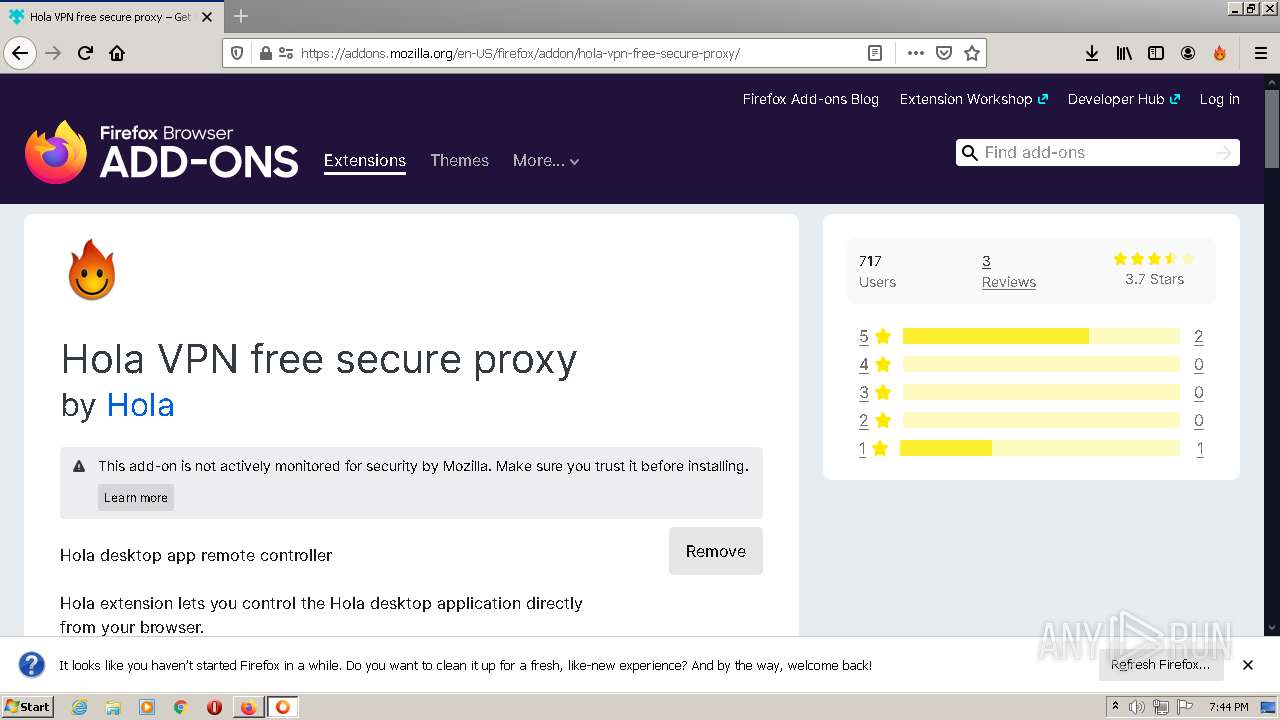Open Extension Workshop link
The height and width of the screenshot is (720, 1280).
(974, 99)
